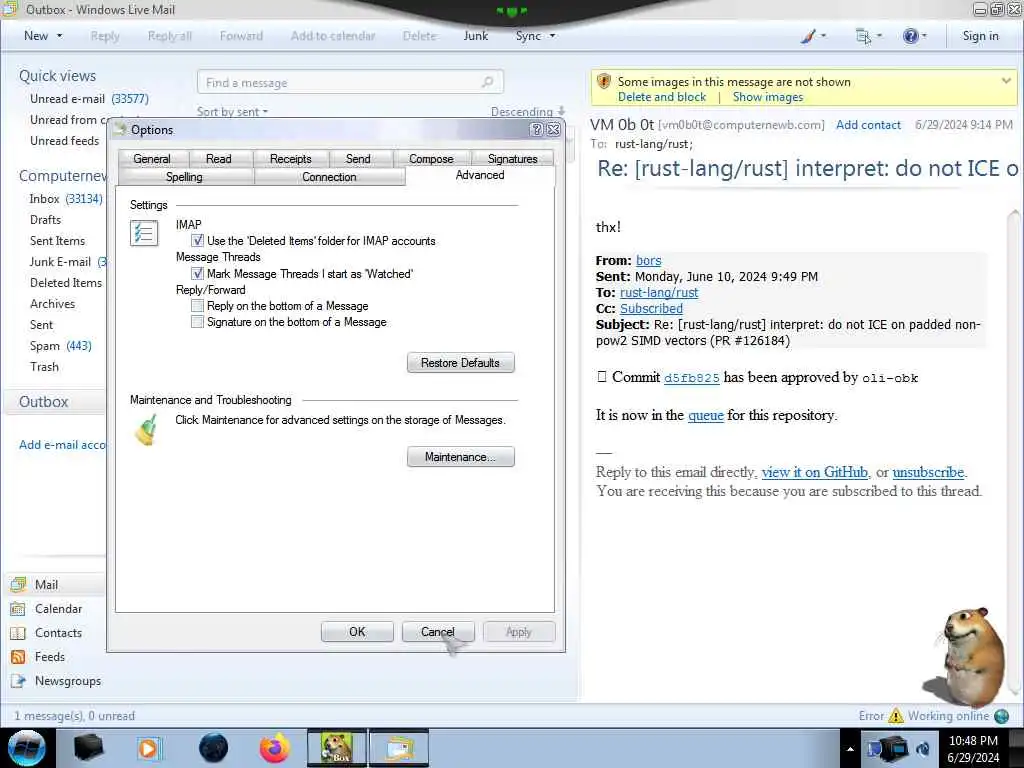Click 'Show images' link

point(767,97)
